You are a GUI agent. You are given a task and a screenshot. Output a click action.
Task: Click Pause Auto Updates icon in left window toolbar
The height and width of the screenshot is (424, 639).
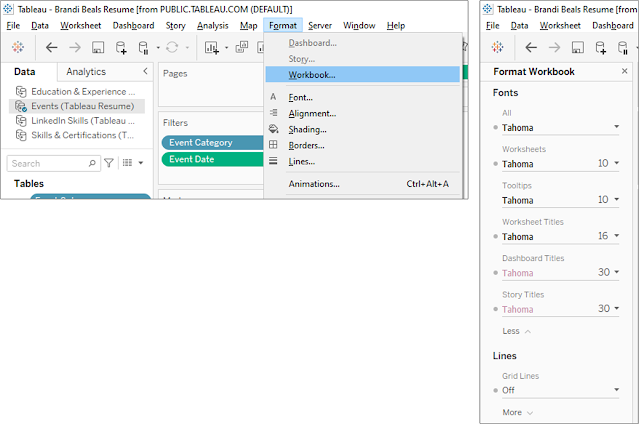point(143,48)
